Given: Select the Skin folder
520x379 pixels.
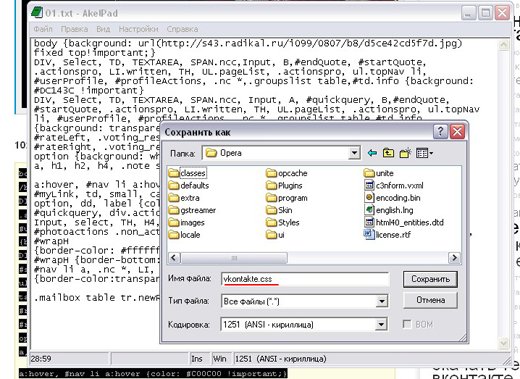Looking at the screenshot, I should (x=279, y=210).
